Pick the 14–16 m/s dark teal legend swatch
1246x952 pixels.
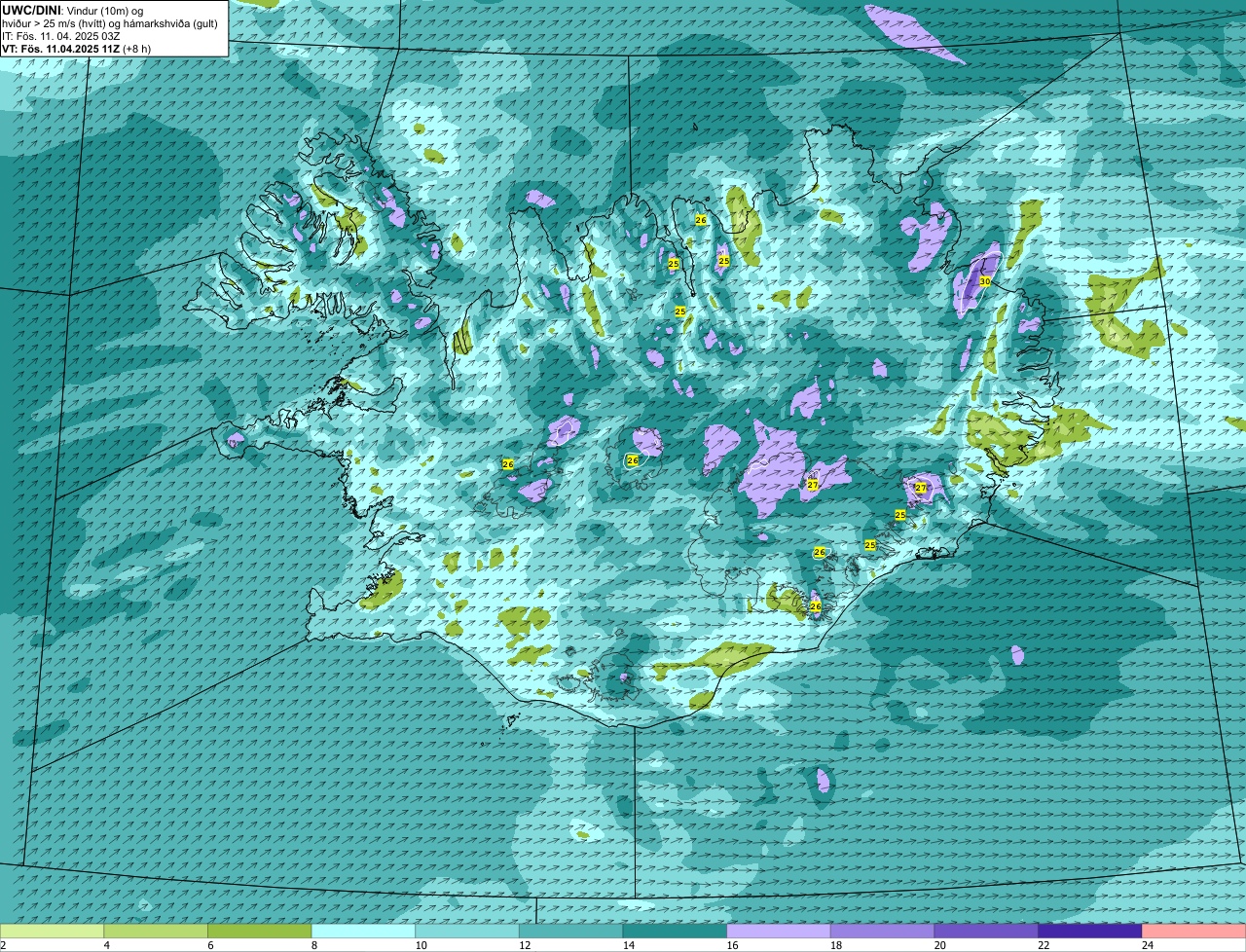click(x=675, y=932)
